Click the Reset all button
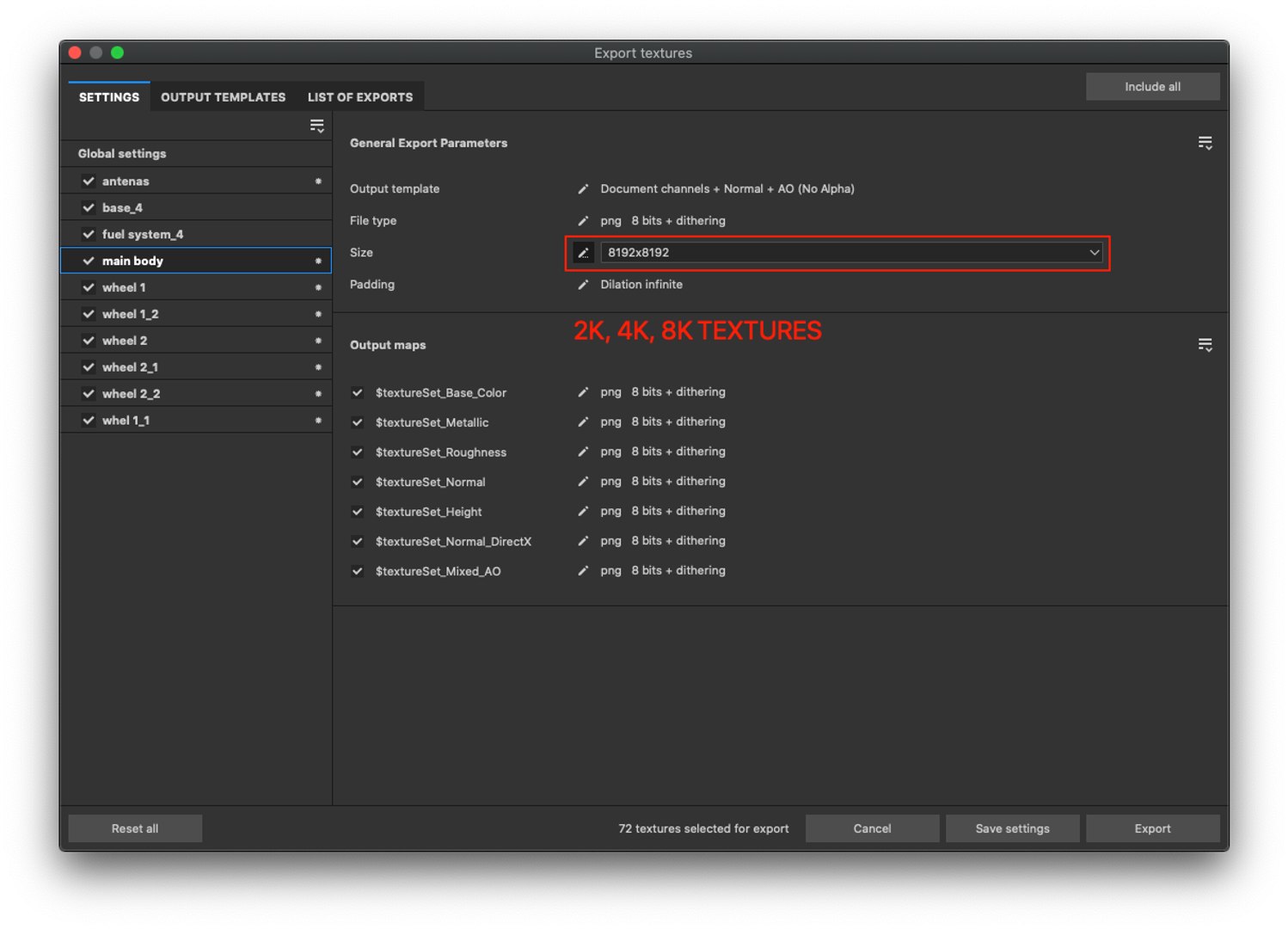1288x929 pixels. point(135,828)
